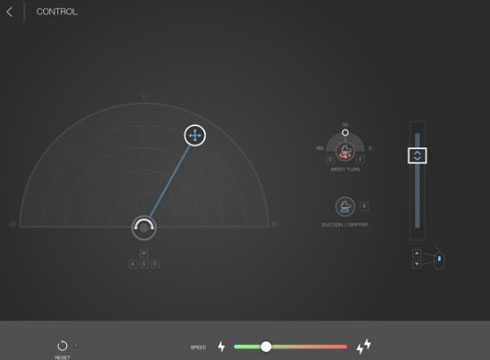Click the D key button
490x360 pixels.
(155, 264)
